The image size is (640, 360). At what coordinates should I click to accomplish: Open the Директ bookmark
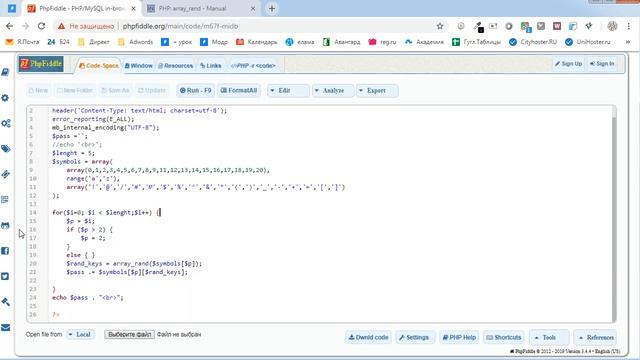click(94, 42)
